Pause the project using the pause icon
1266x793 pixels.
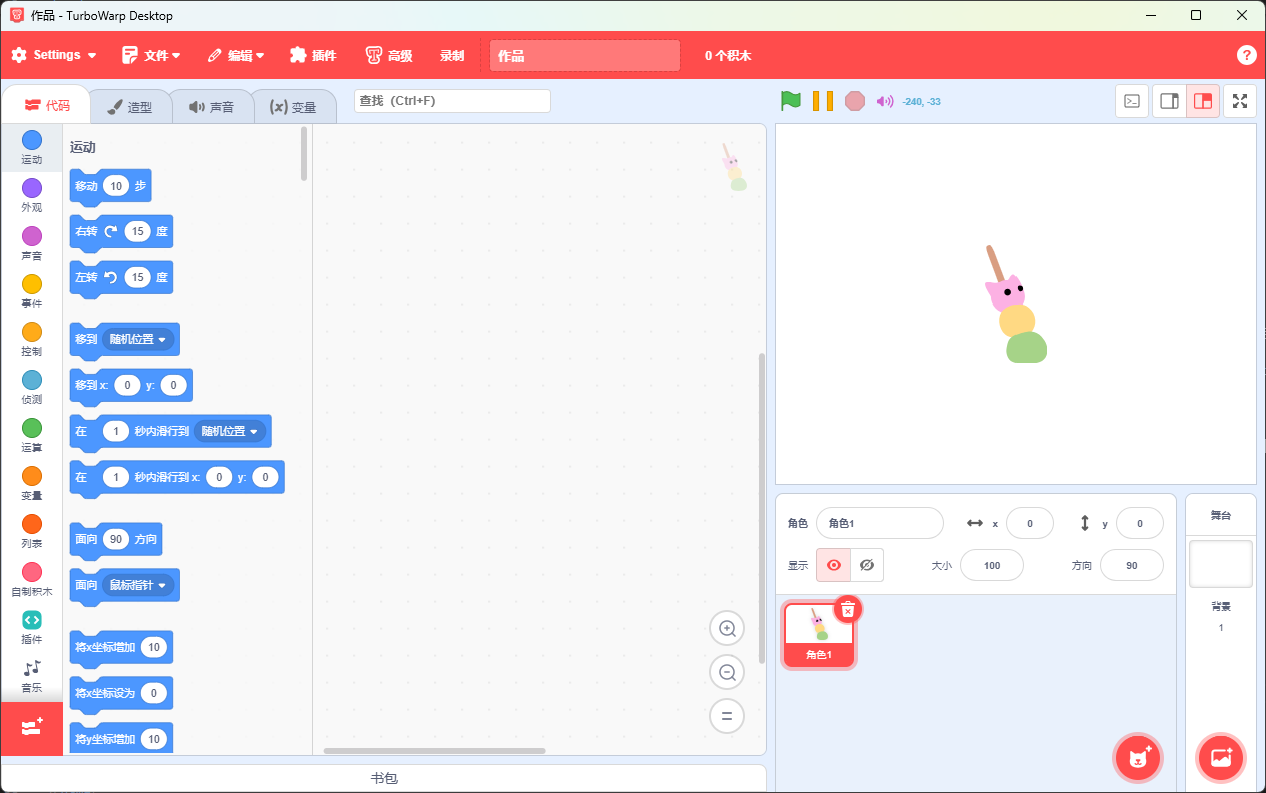pyautogui.click(x=822, y=100)
